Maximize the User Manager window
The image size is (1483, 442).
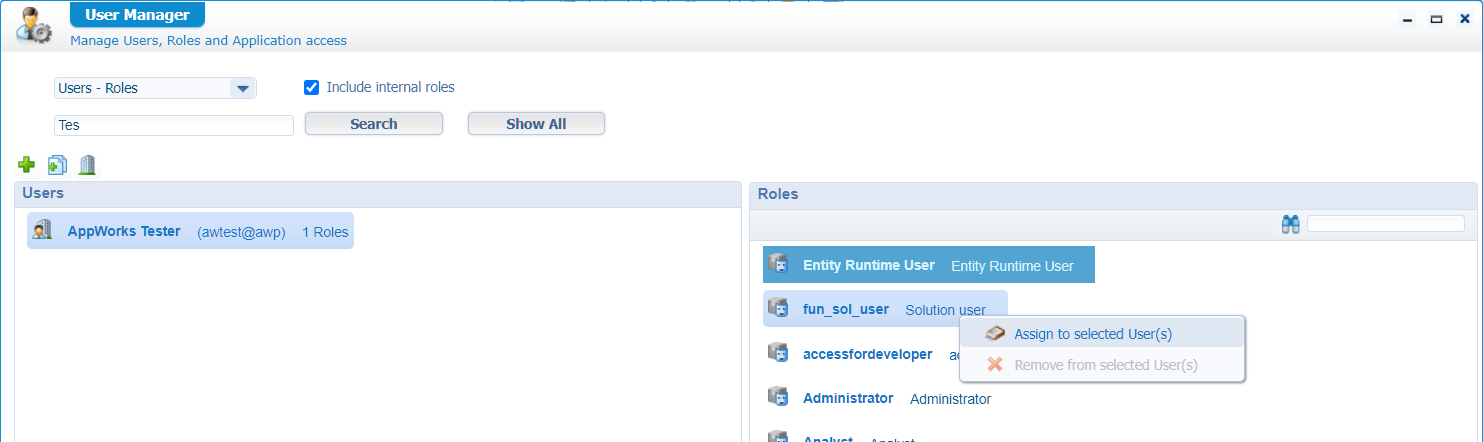click(x=1436, y=19)
